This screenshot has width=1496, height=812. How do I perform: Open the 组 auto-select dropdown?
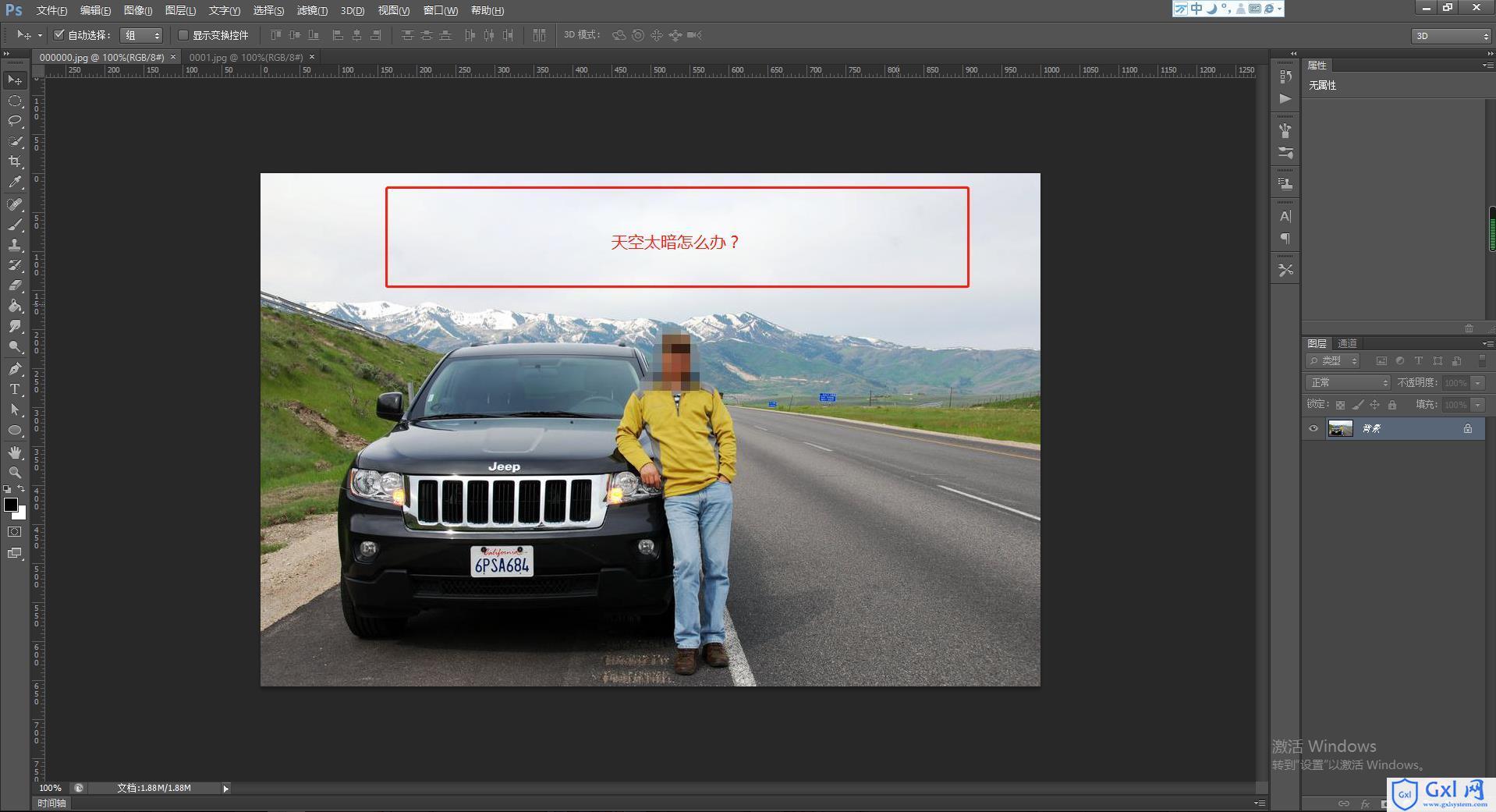click(141, 35)
